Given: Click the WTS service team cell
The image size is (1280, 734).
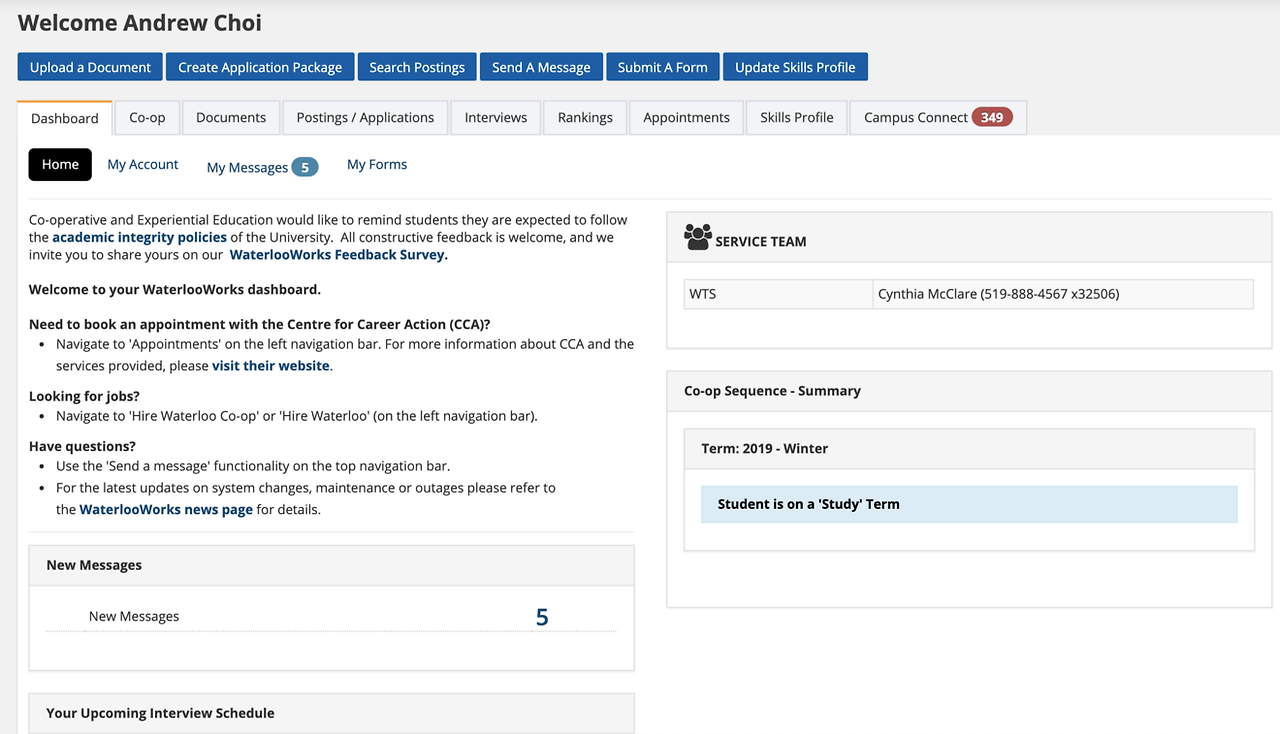Looking at the screenshot, I should [779, 294].
